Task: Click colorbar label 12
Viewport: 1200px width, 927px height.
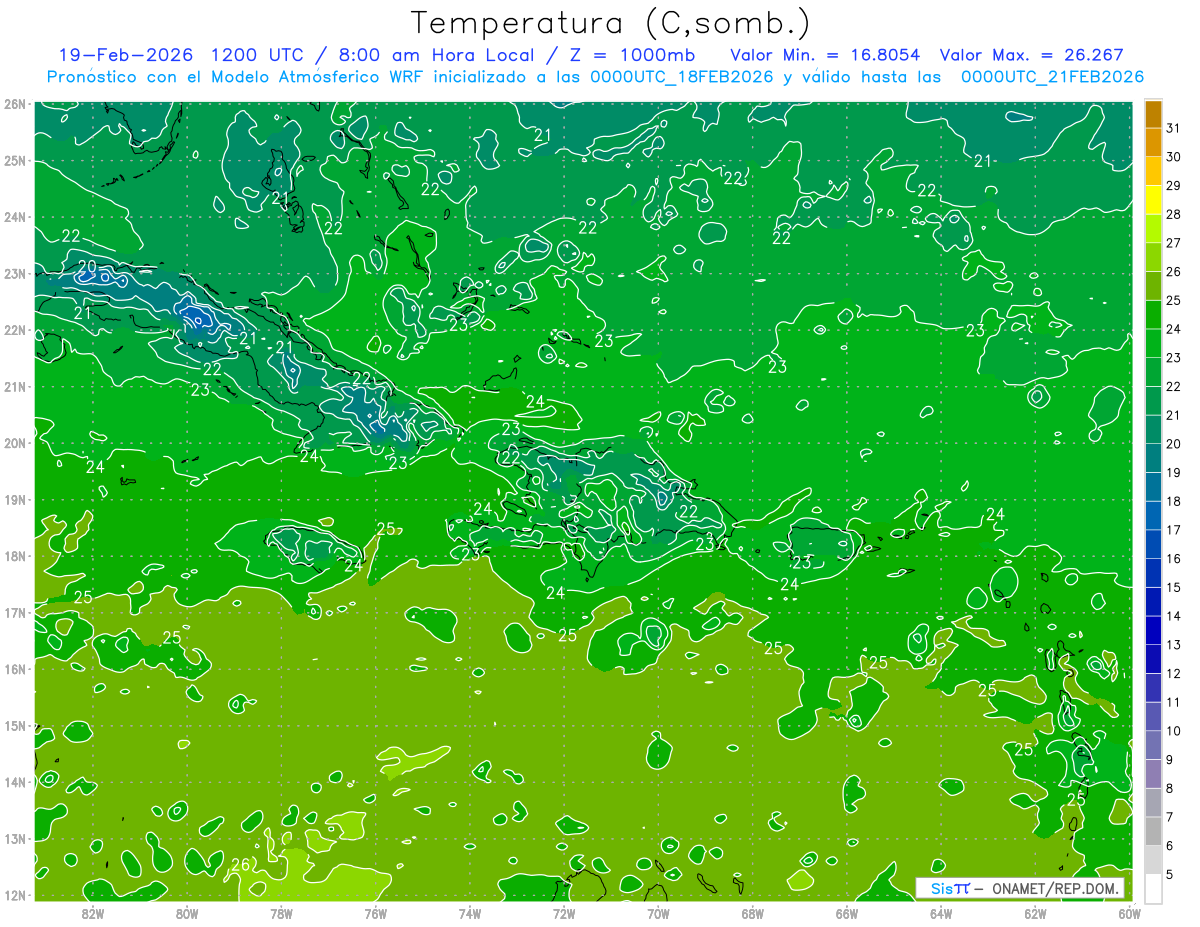Action: (1173, 673)
